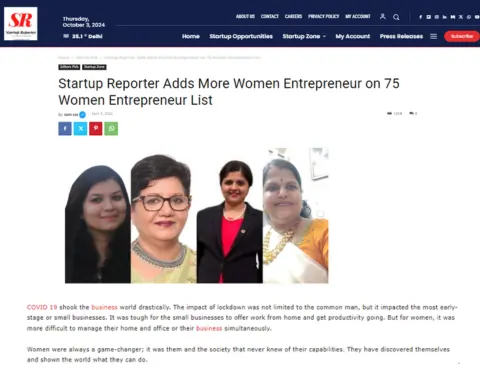The width and height of the screenshot is (480, 370).
Task: Click the user profile icon in the header
Action: click(383, 16)
